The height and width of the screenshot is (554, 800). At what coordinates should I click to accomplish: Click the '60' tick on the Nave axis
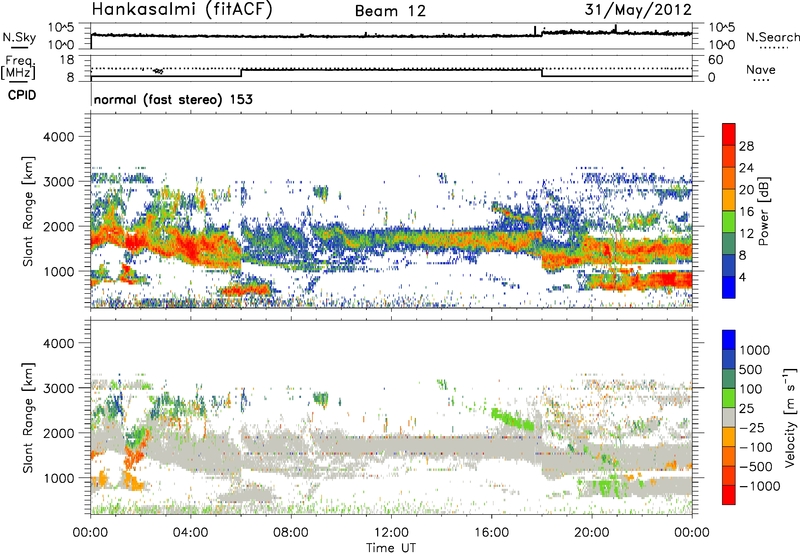click(715, 60)
